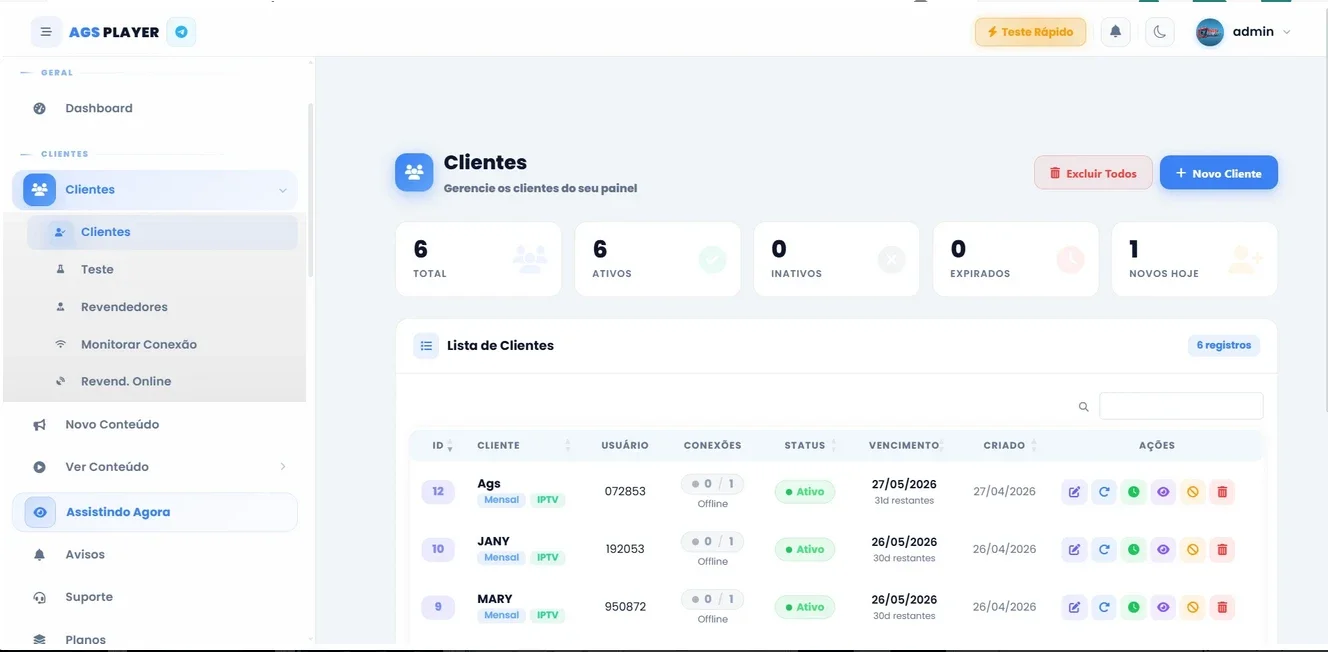Open the Telegram icon link in header
1328x652 pixels.
[181, 32]
